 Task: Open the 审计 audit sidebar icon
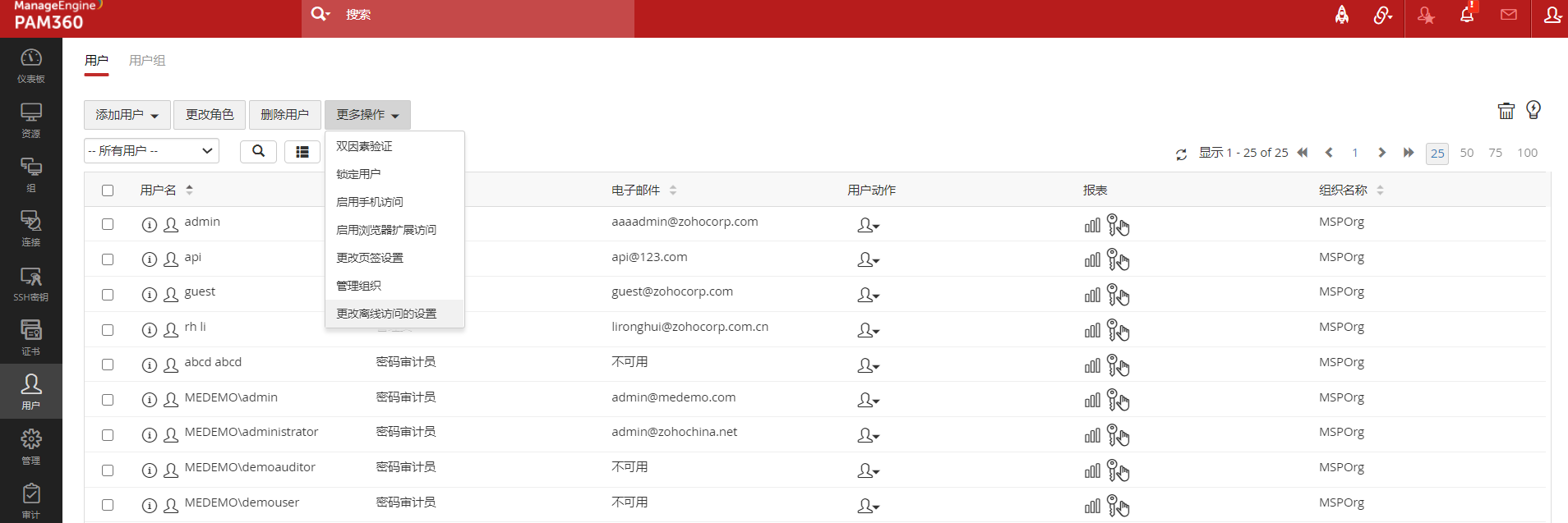tap(30, 501)
